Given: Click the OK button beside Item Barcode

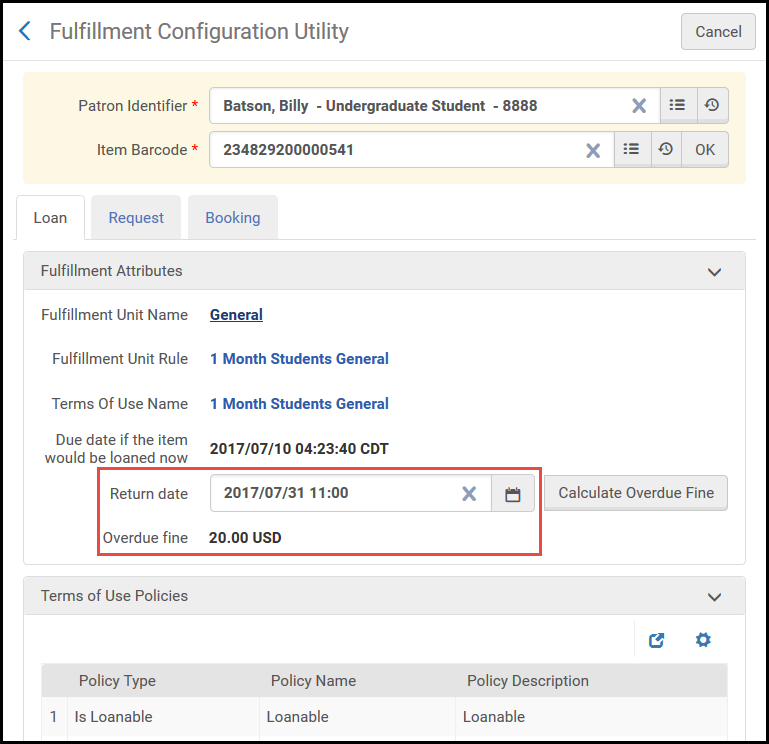Looking at the screenshot, I should point(705,149).
